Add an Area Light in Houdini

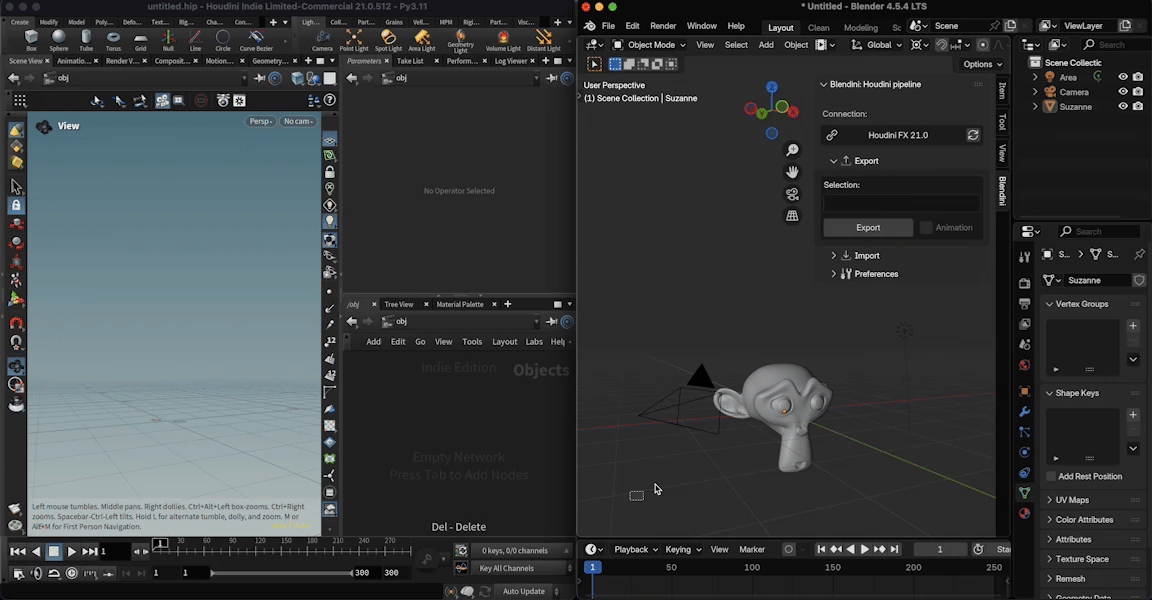pyautogui.click(x=422, y=40)
